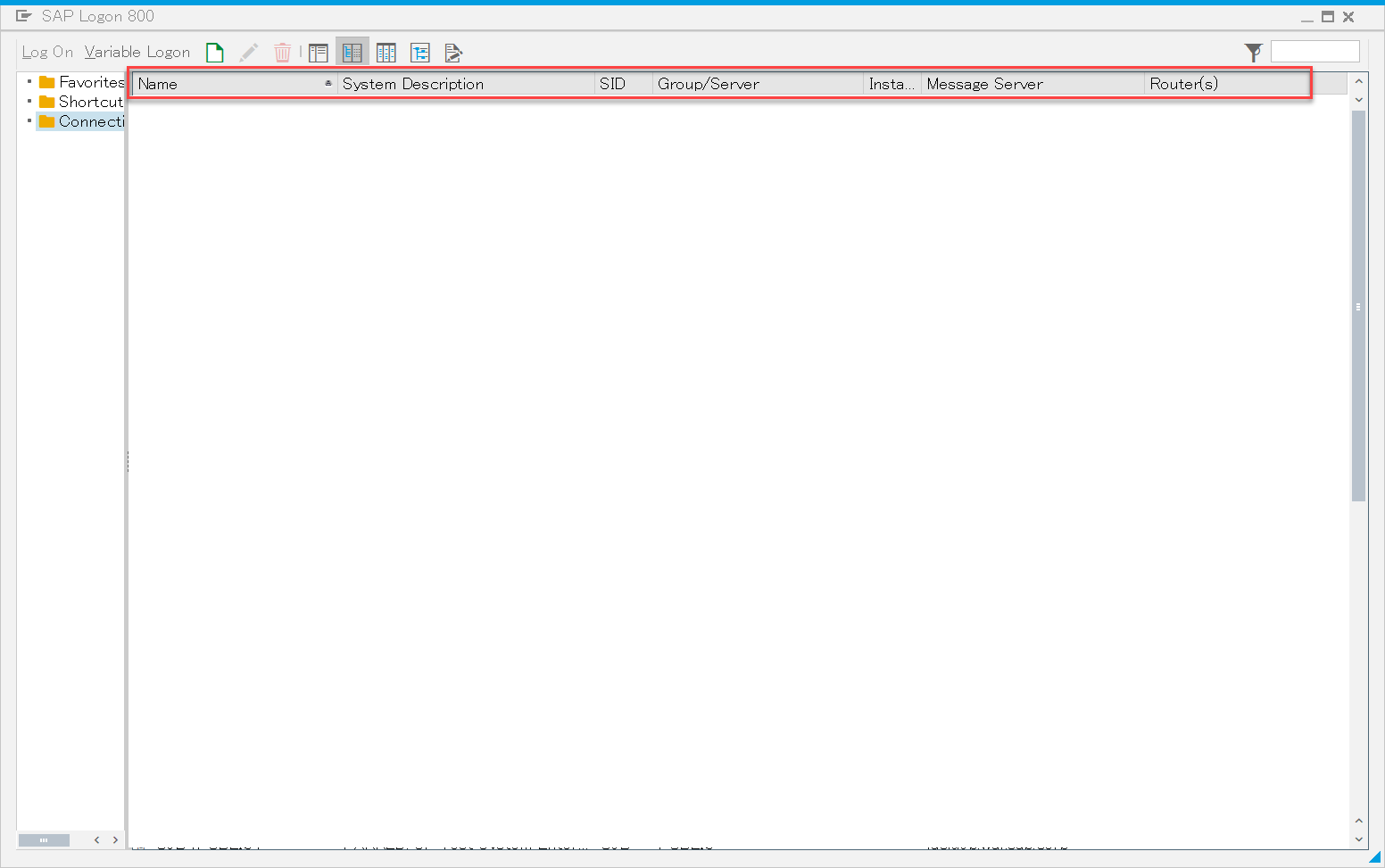Click the list scrollbar bottom down arrow
The height and width of the screenshot is (868, 1385).
coord(1358,839)
